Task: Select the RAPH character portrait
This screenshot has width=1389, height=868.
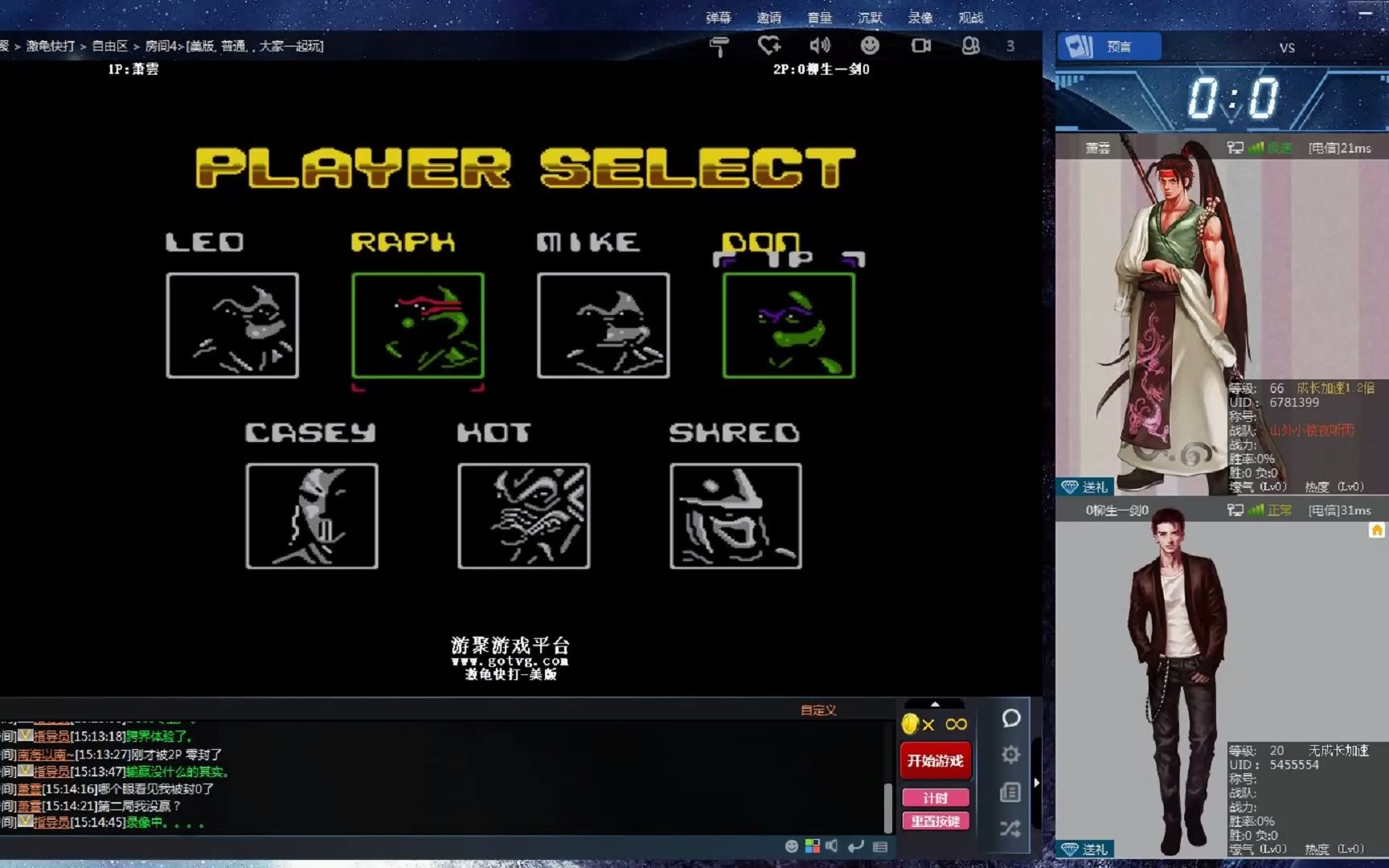Action: click(418, 325)
